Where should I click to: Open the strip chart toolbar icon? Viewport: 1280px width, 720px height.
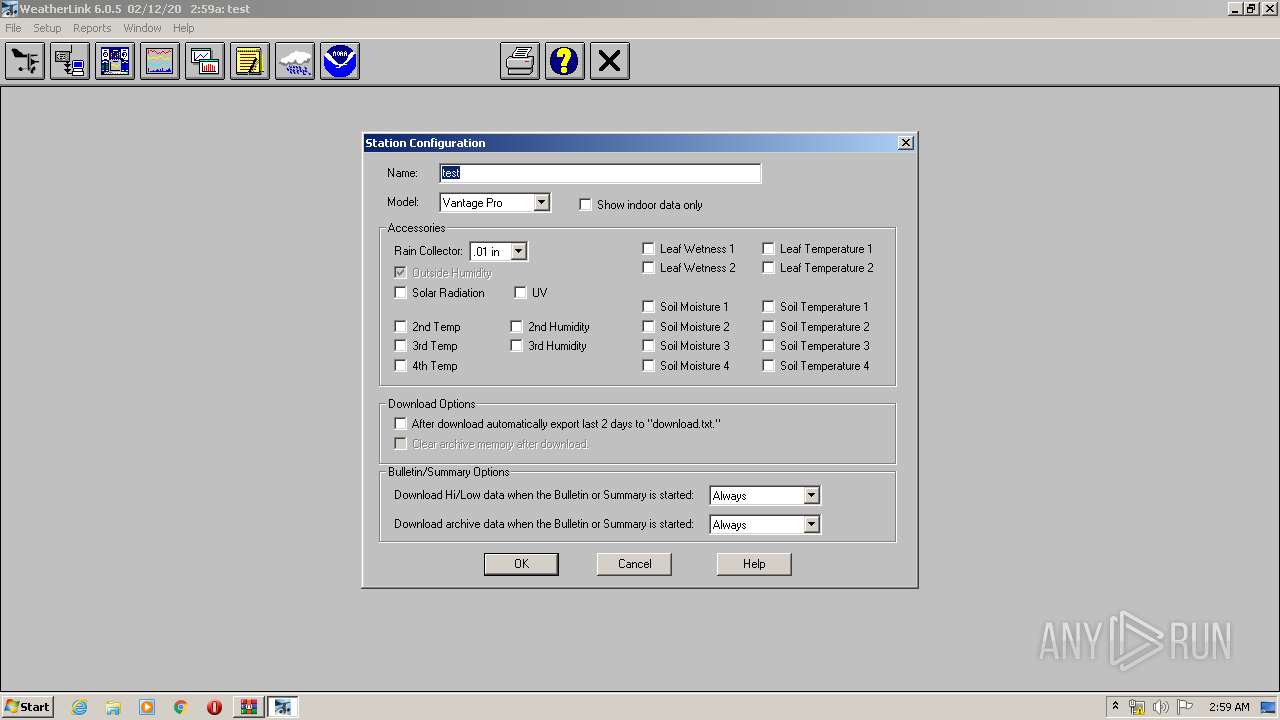click(x=160, y=61)
